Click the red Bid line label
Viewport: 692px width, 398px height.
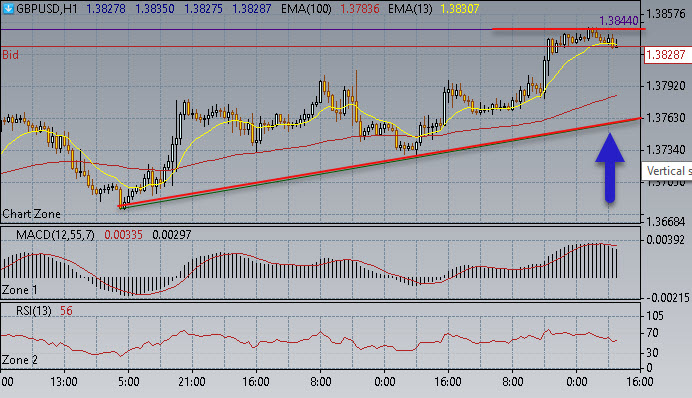pyautogui.click(x=11, y=55)
